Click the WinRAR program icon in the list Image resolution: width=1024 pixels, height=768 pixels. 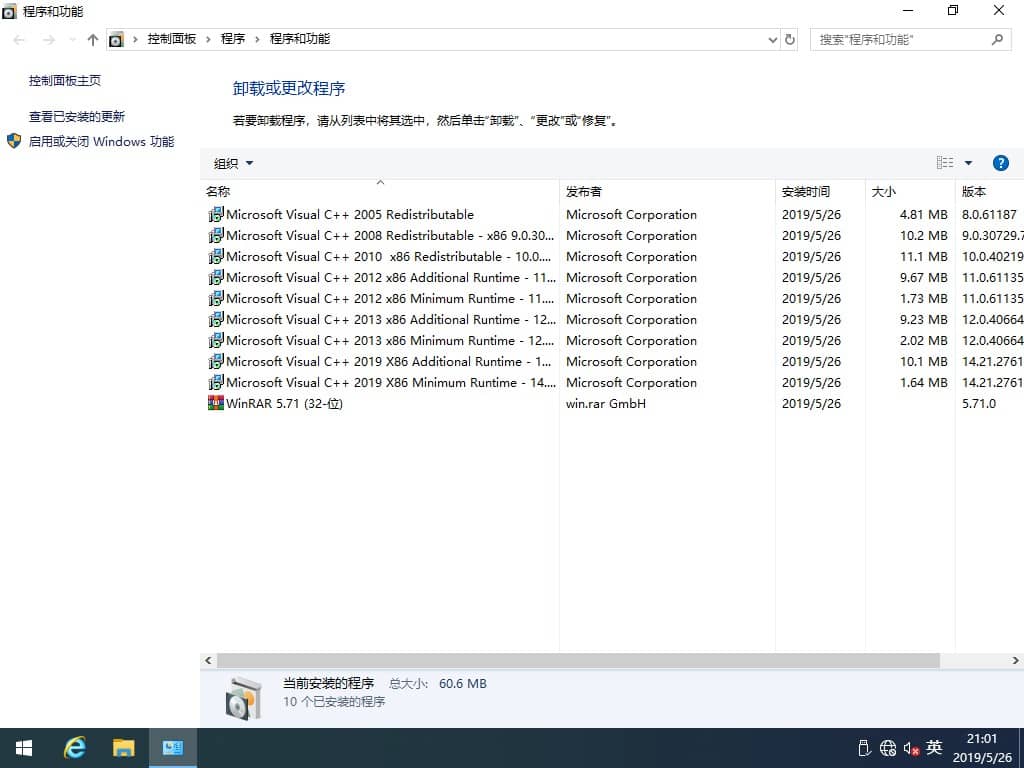point(216,403)
